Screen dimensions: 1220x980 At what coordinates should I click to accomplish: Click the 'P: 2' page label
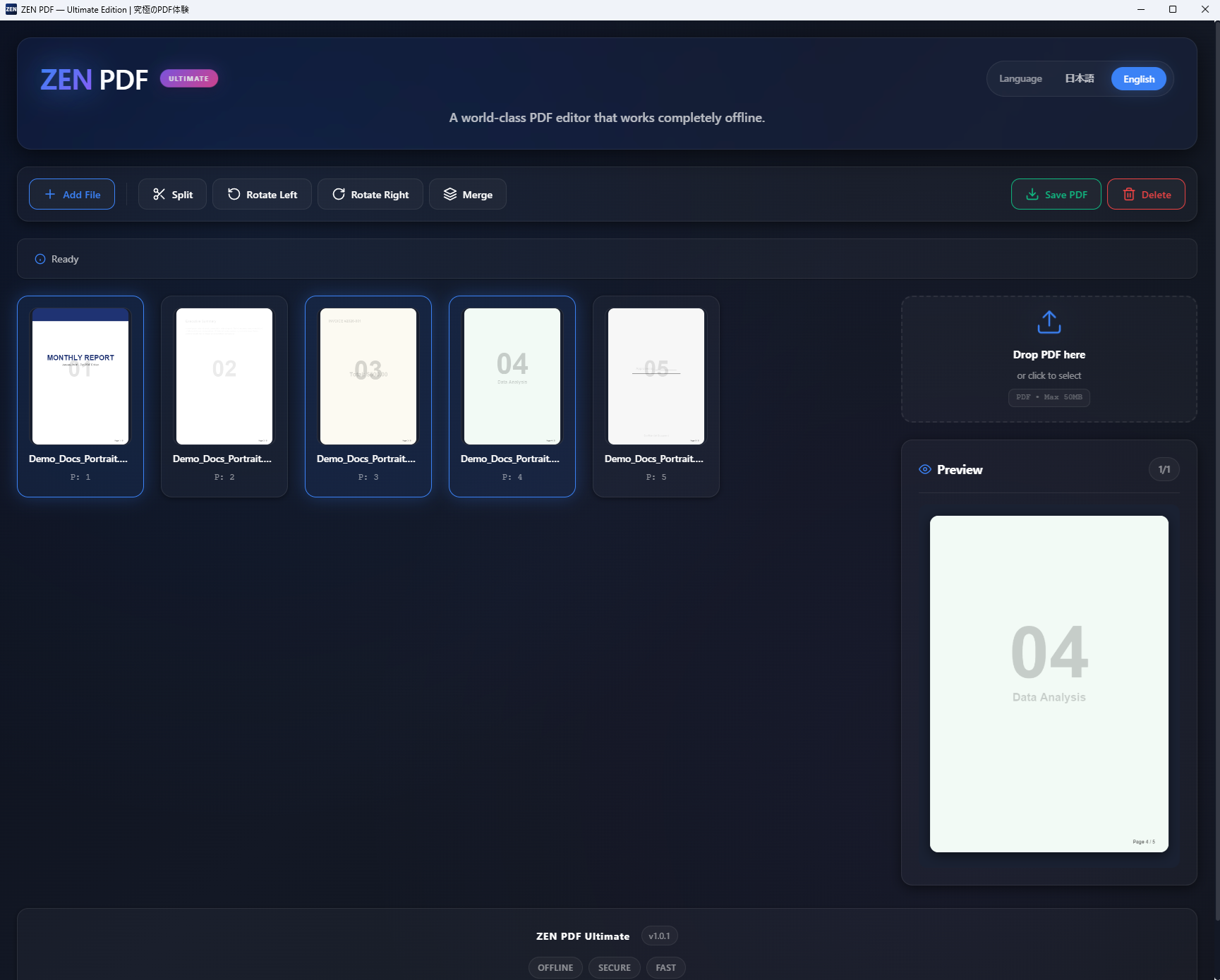click(x=224, y=477)
